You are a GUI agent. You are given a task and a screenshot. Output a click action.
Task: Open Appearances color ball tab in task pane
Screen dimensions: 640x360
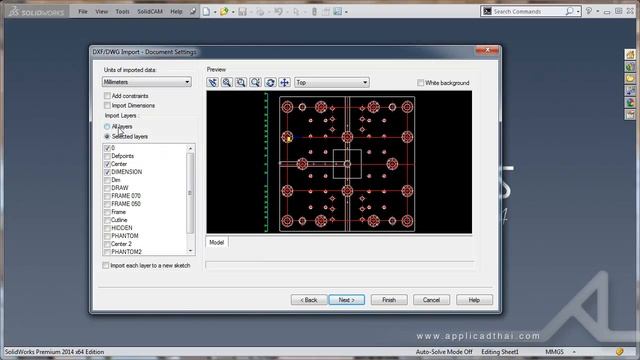(630, 102)
